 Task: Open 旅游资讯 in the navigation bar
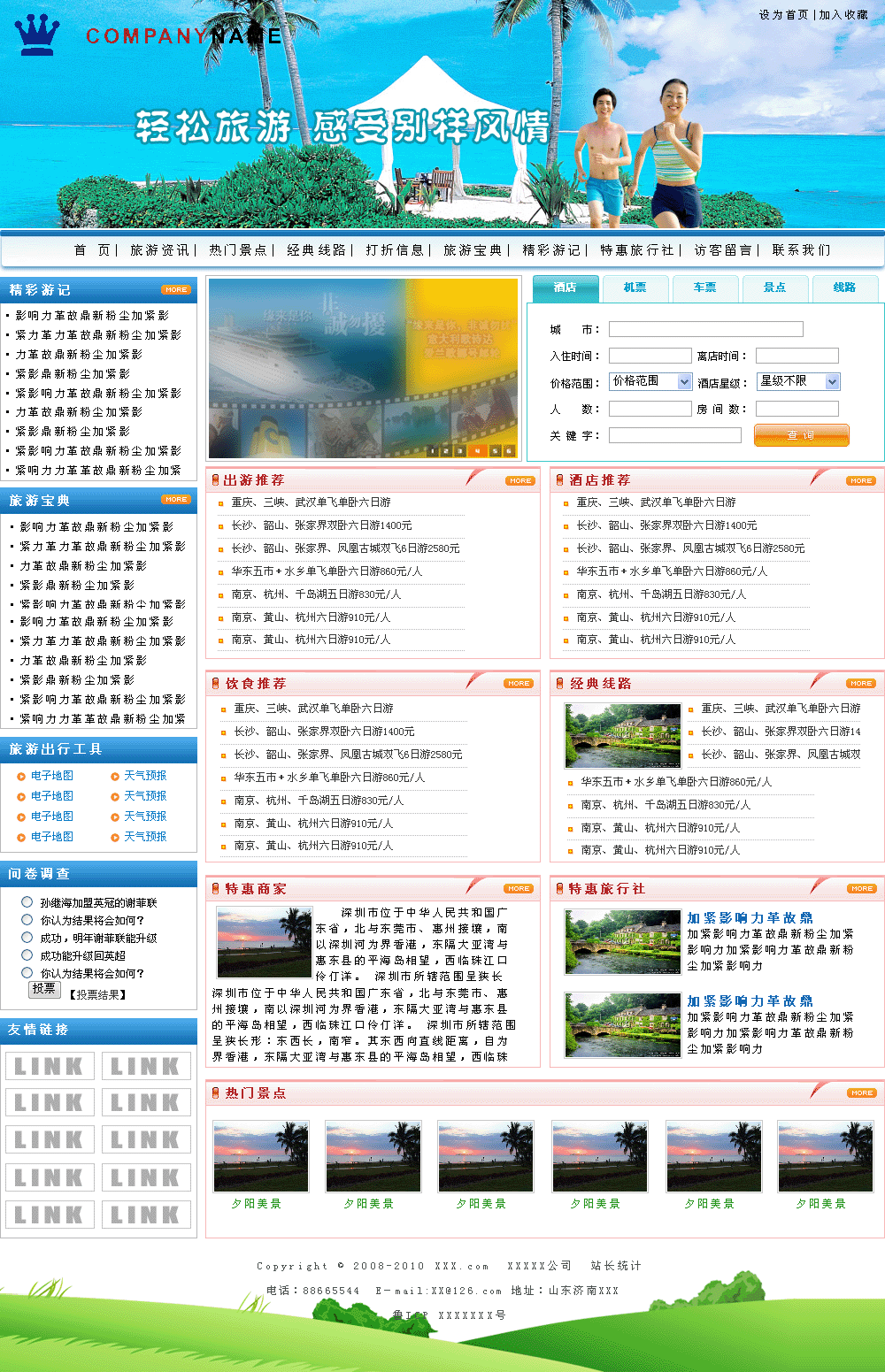pyautogui.click(x=160, y=250)
